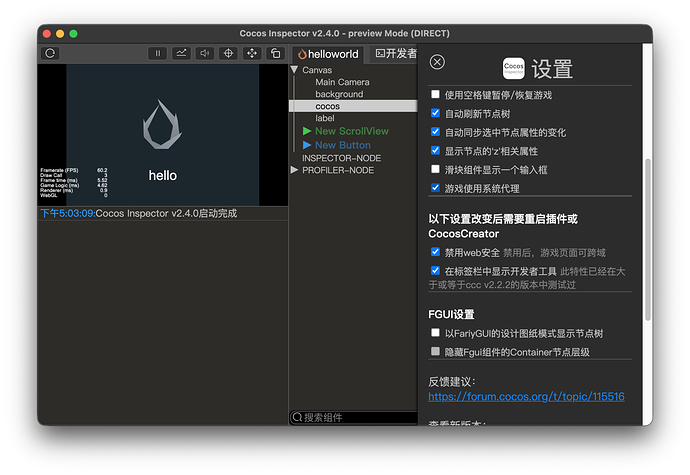The image size is (690, 475).
Task: Select the cocos node row
Action: pos(353,106)
